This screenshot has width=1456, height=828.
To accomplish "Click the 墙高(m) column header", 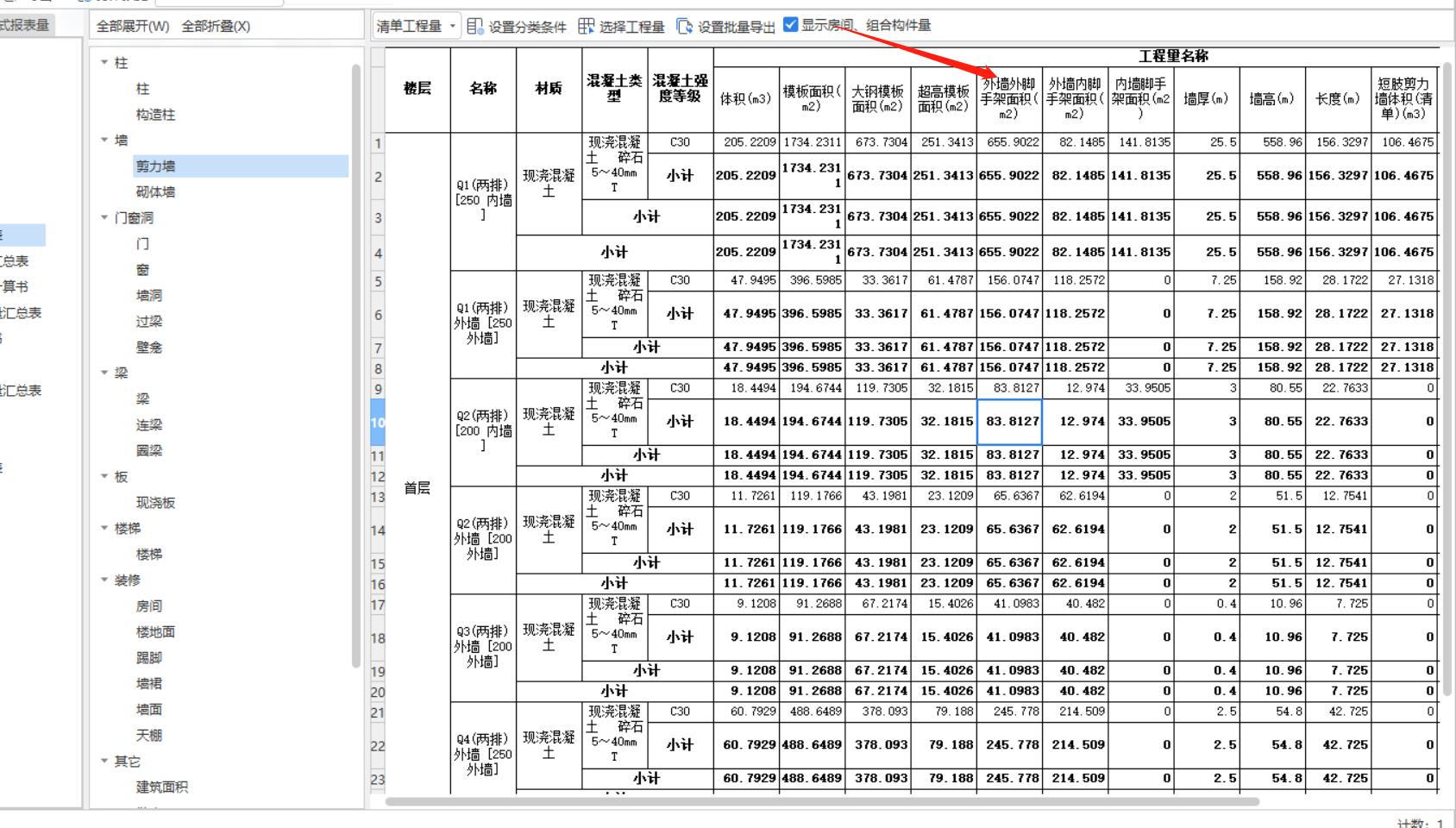I will point(1272,99).
